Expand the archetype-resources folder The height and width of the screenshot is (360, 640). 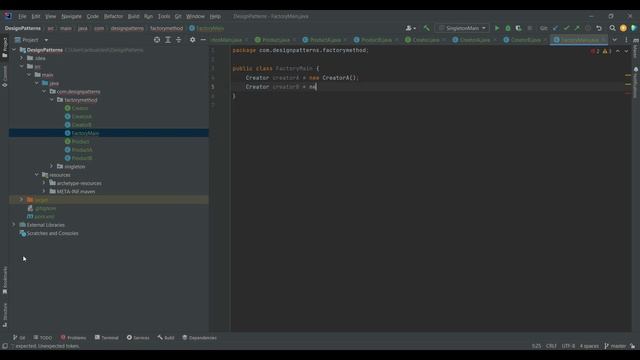(44, 183)
